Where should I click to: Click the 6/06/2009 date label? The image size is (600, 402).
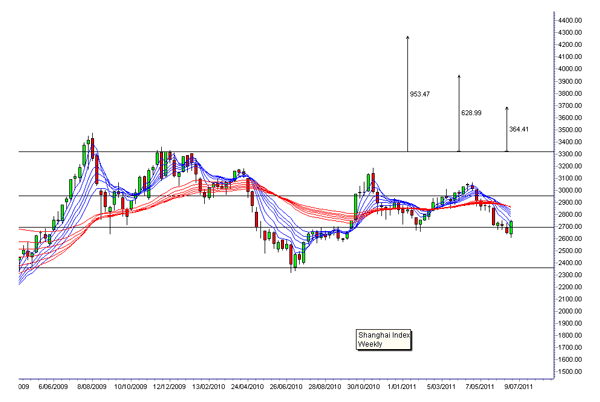[53, 387]
